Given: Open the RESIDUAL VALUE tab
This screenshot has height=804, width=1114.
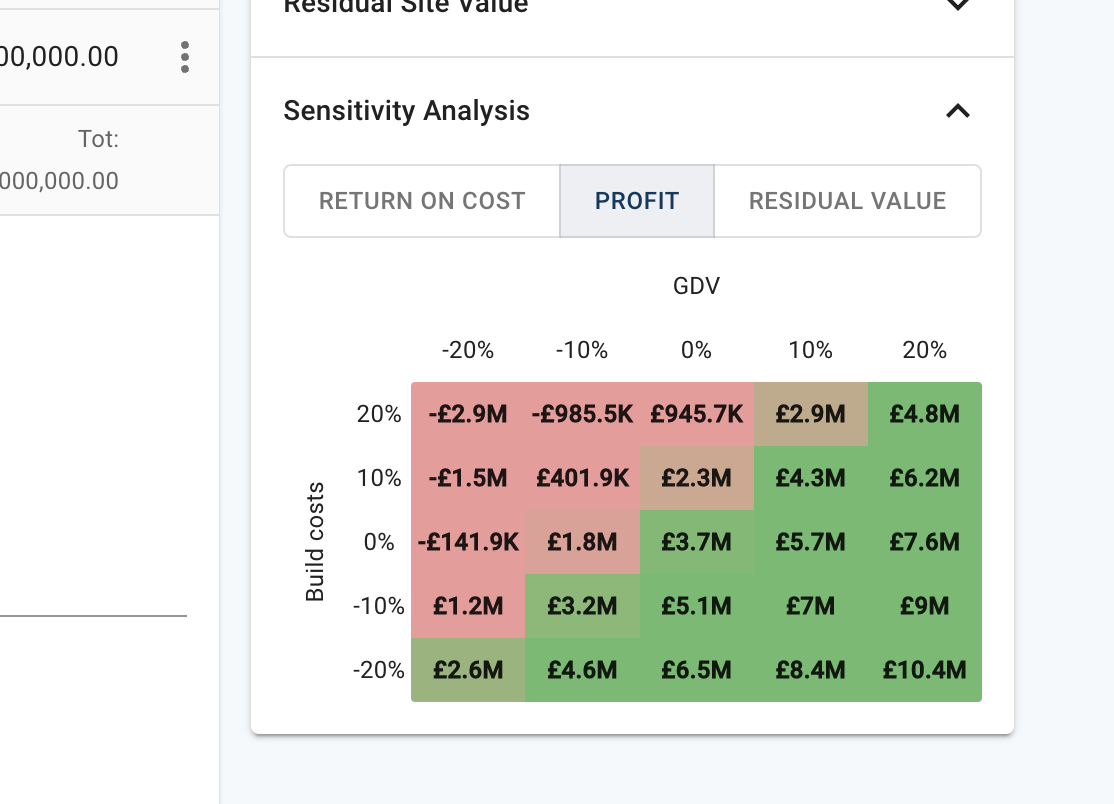Looking at the screenshot, I should click(847, 200).
